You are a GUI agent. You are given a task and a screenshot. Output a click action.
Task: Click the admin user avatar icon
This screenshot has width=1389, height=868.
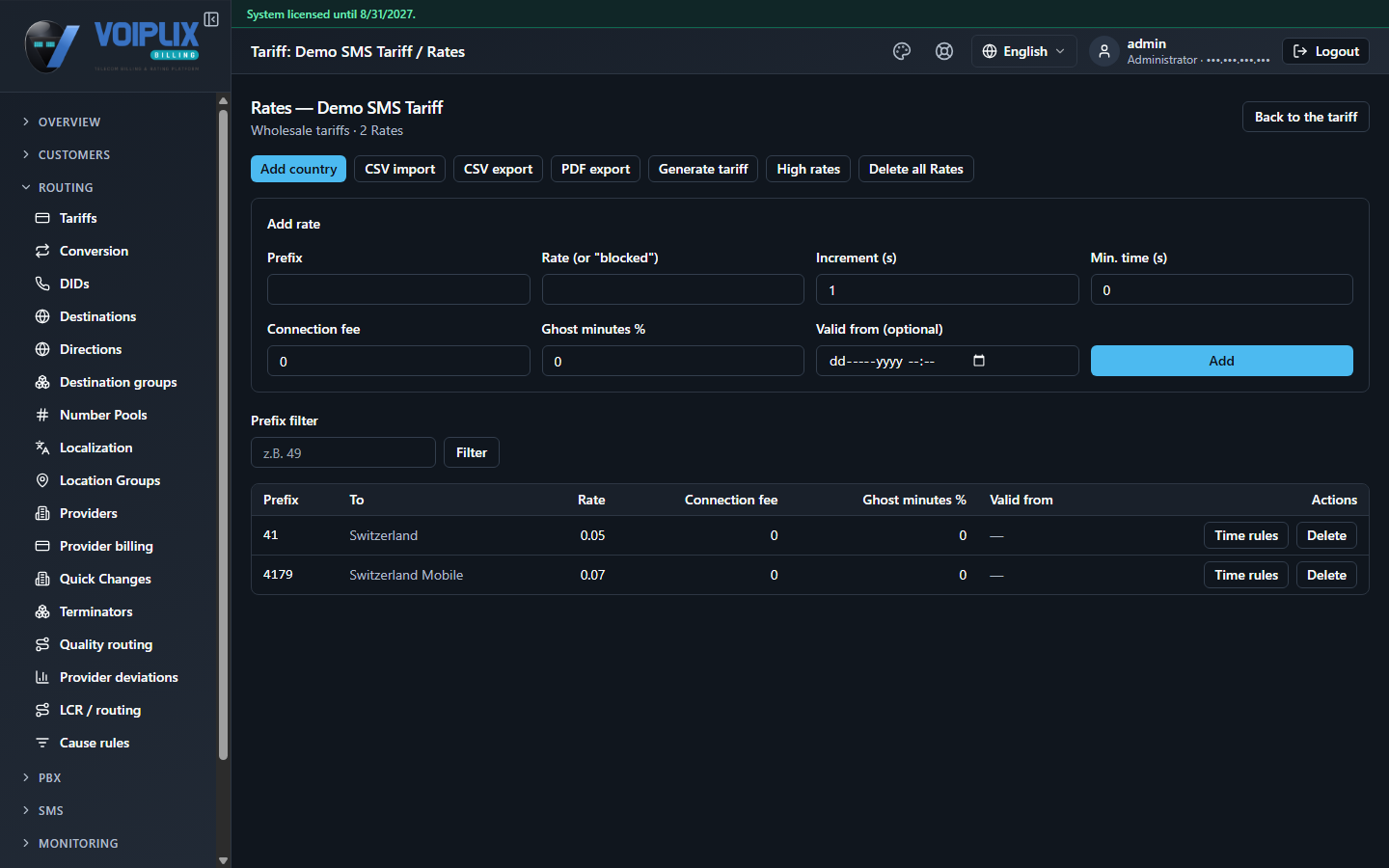click(1104, 51)
